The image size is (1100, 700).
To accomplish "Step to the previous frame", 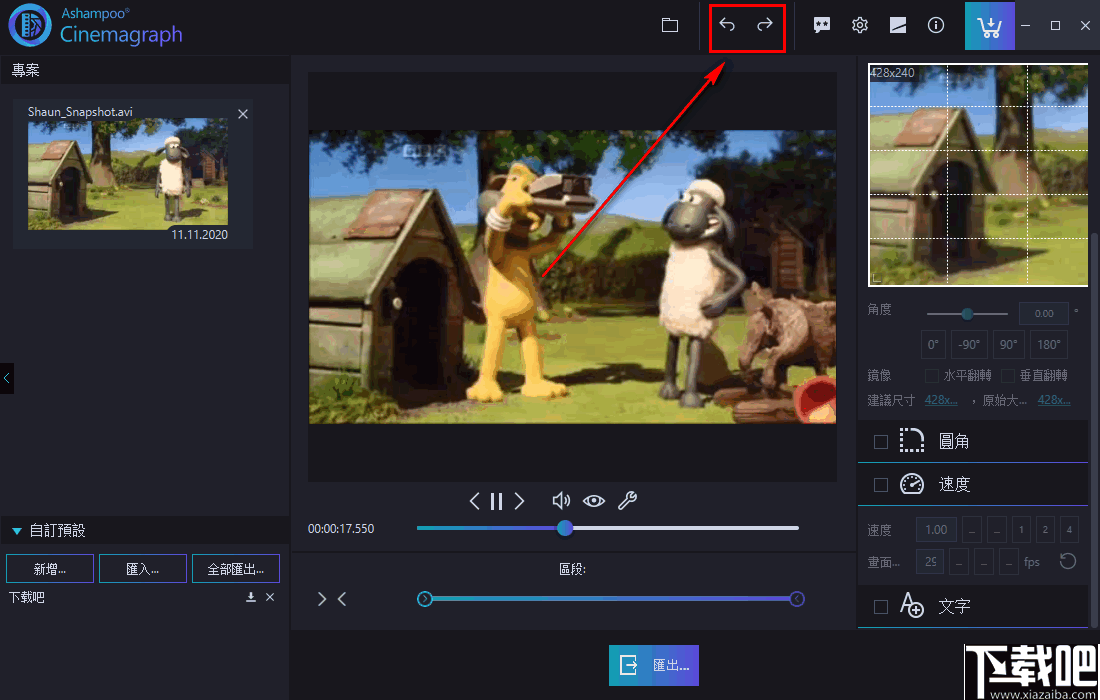I will 474,501.
